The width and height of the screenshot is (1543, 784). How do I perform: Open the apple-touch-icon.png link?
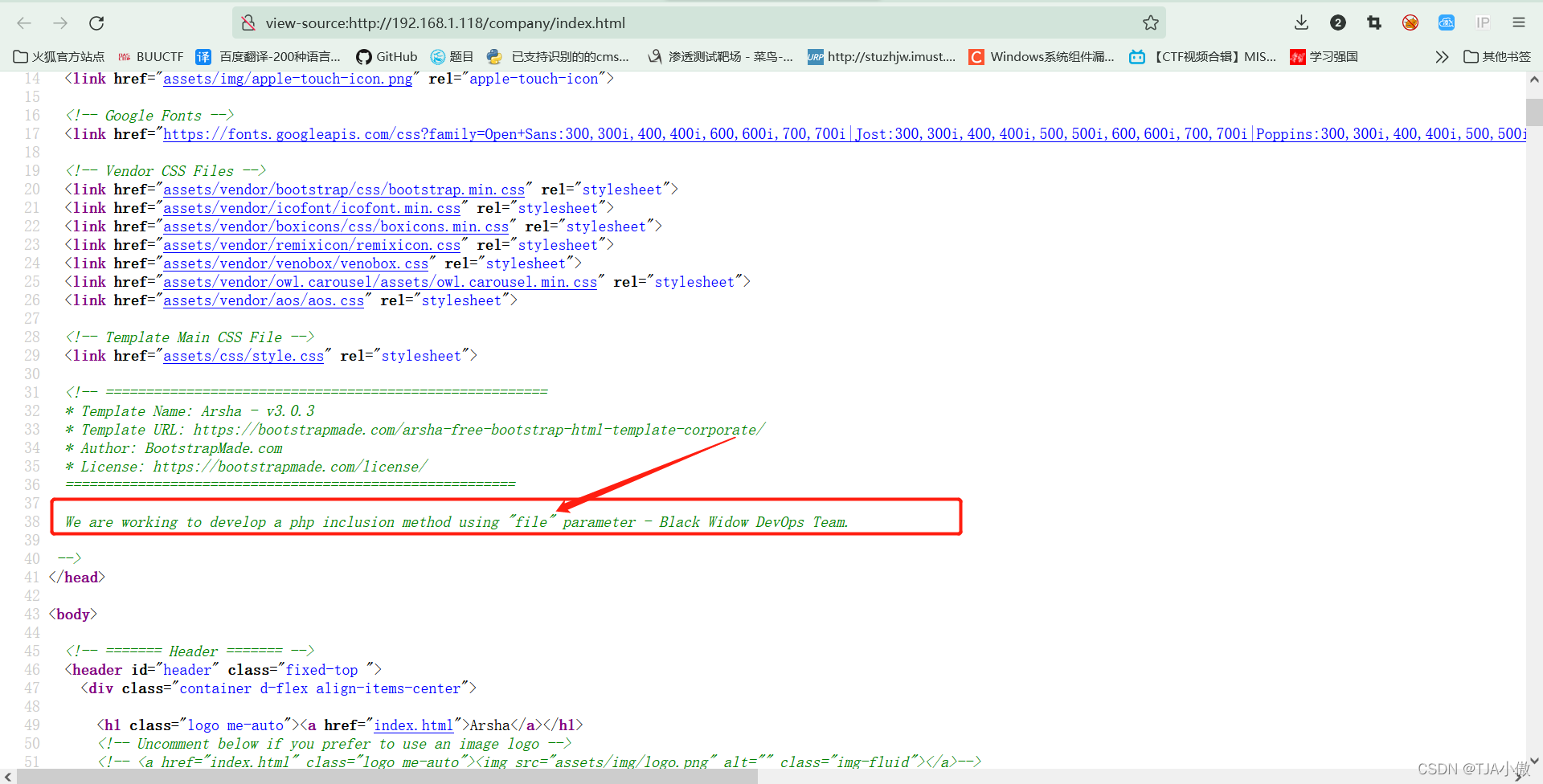click(288, 79)
